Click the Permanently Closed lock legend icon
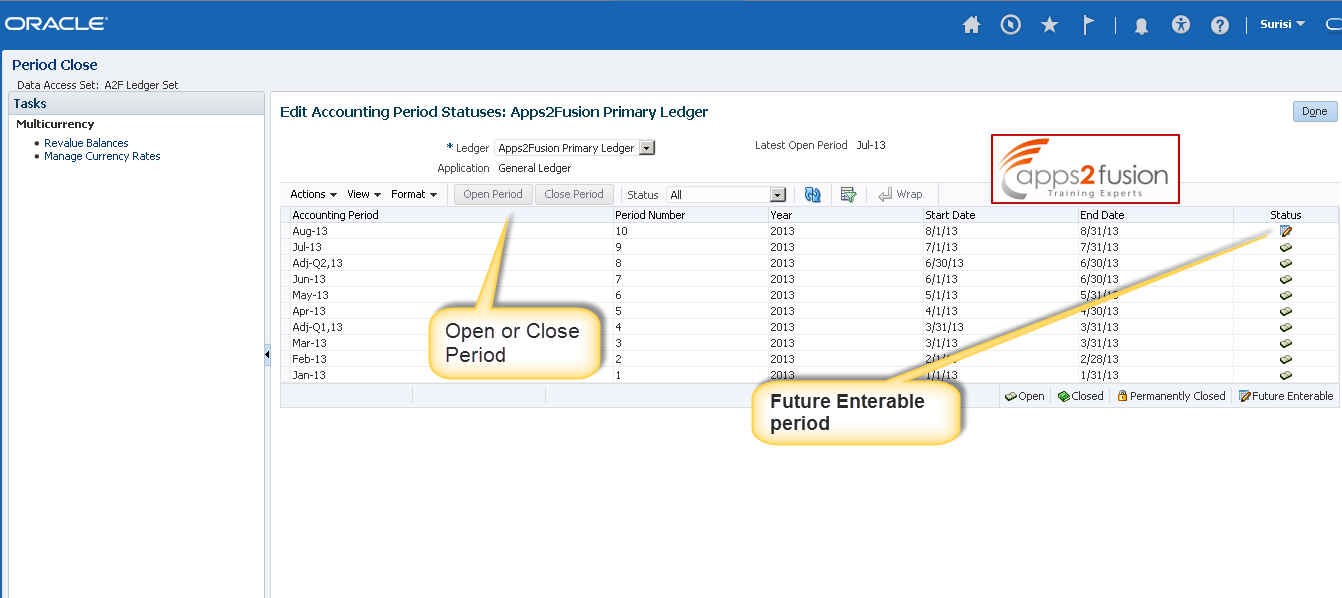 [1122, 396]
